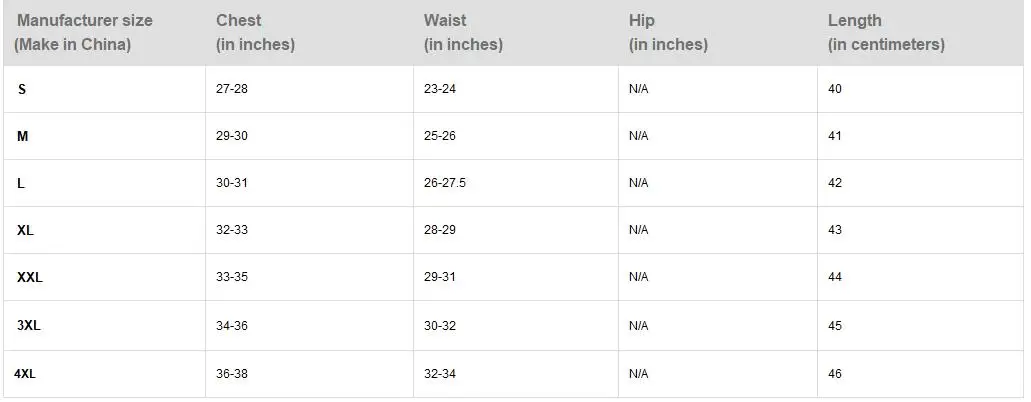Screen dimensions: 1031x402
Task: Select the S size row label
Action: pos(22,89)
